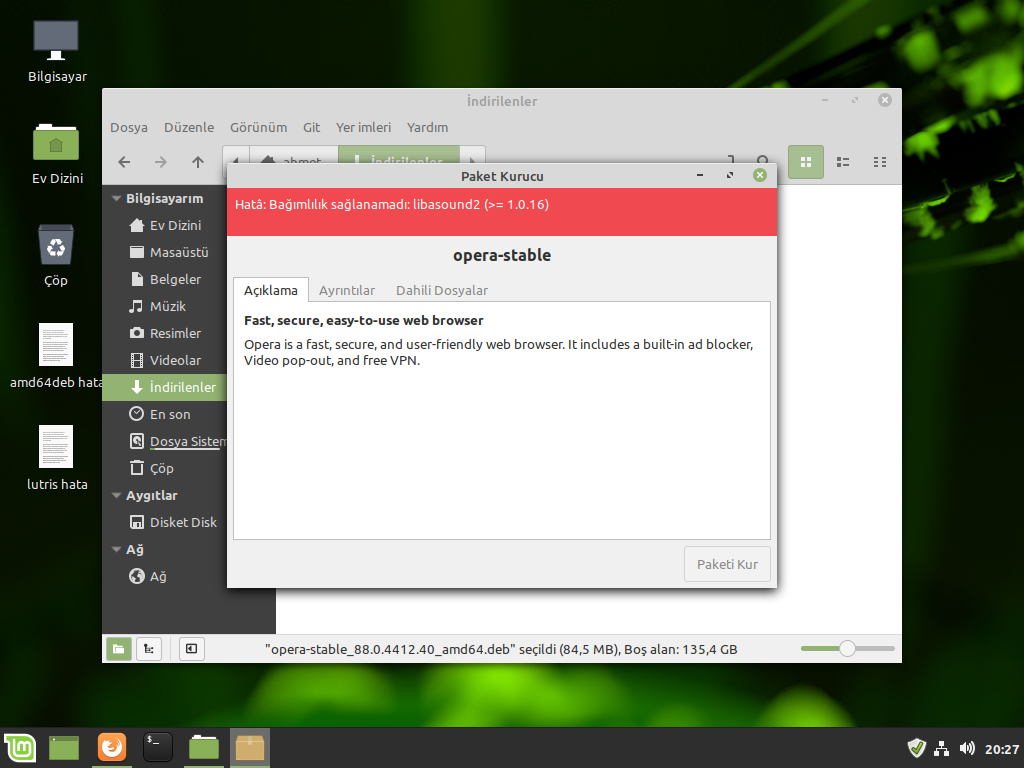Select the Ağ network item in the sidebar
The width and height of the screenshot is (1024, 768).
tap(165, 577)
